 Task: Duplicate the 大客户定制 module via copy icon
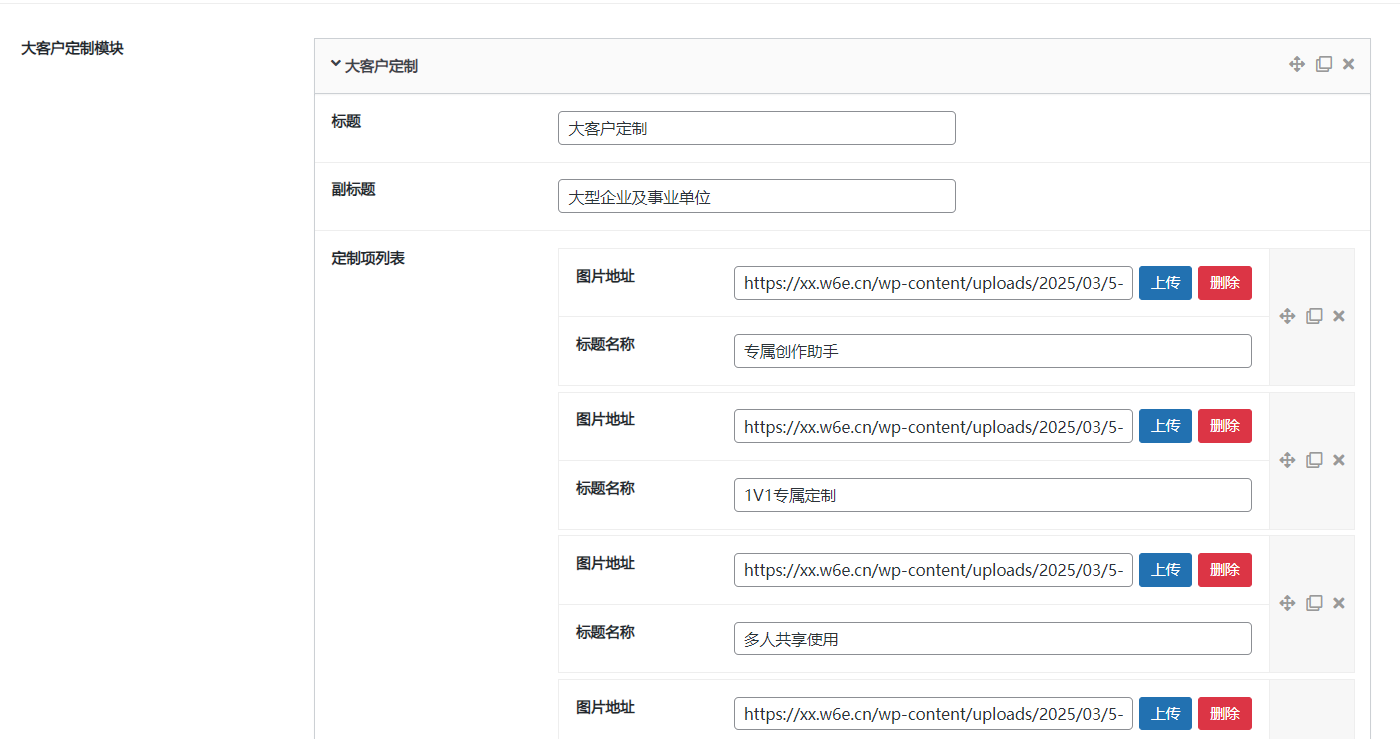(1323, 64)
